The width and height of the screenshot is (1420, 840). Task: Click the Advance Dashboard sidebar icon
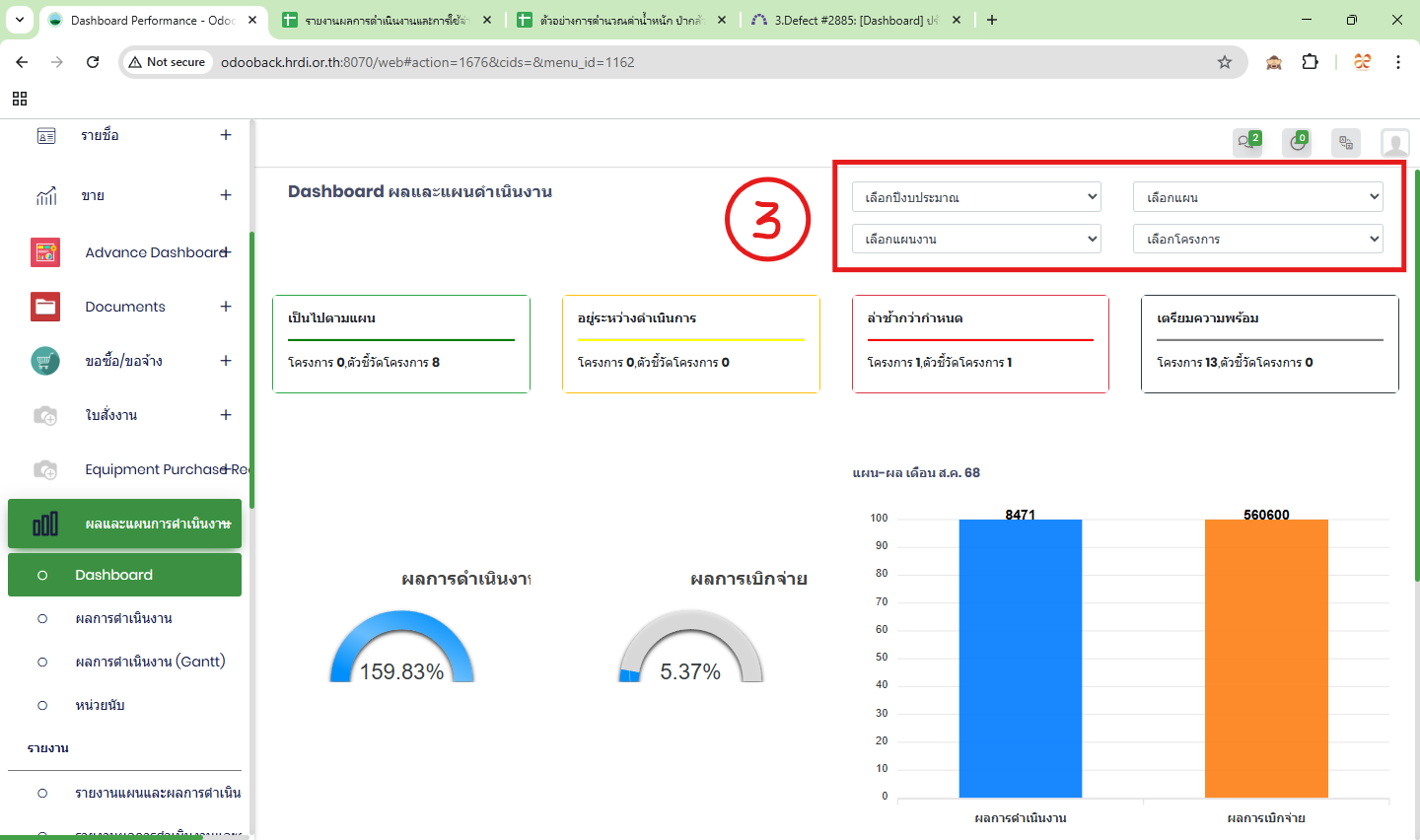(x=45, y=252)
